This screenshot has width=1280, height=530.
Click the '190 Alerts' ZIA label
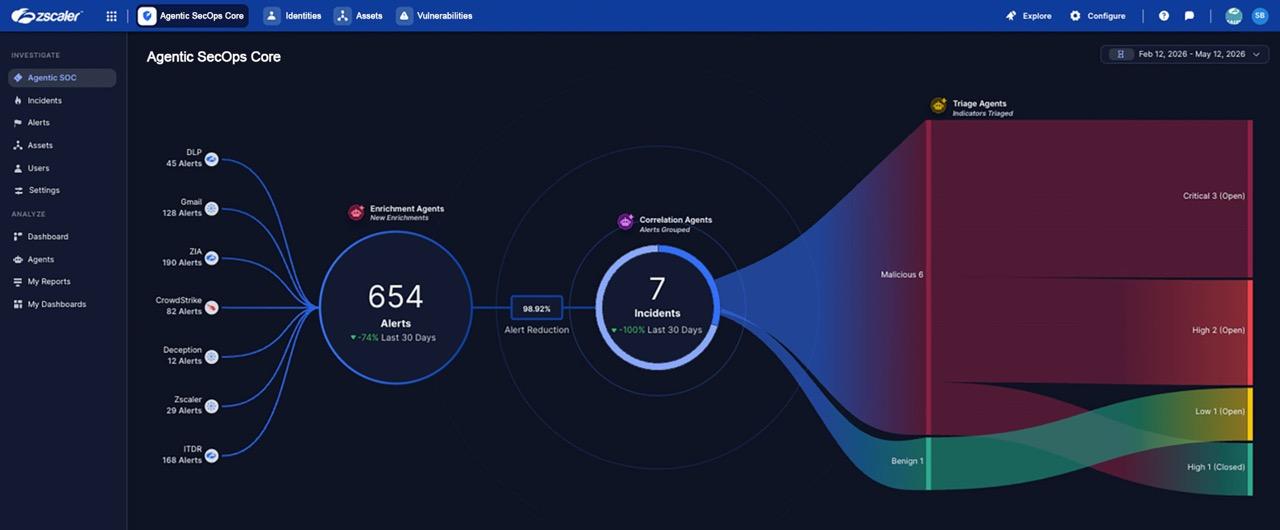click(x=182, y=263)
